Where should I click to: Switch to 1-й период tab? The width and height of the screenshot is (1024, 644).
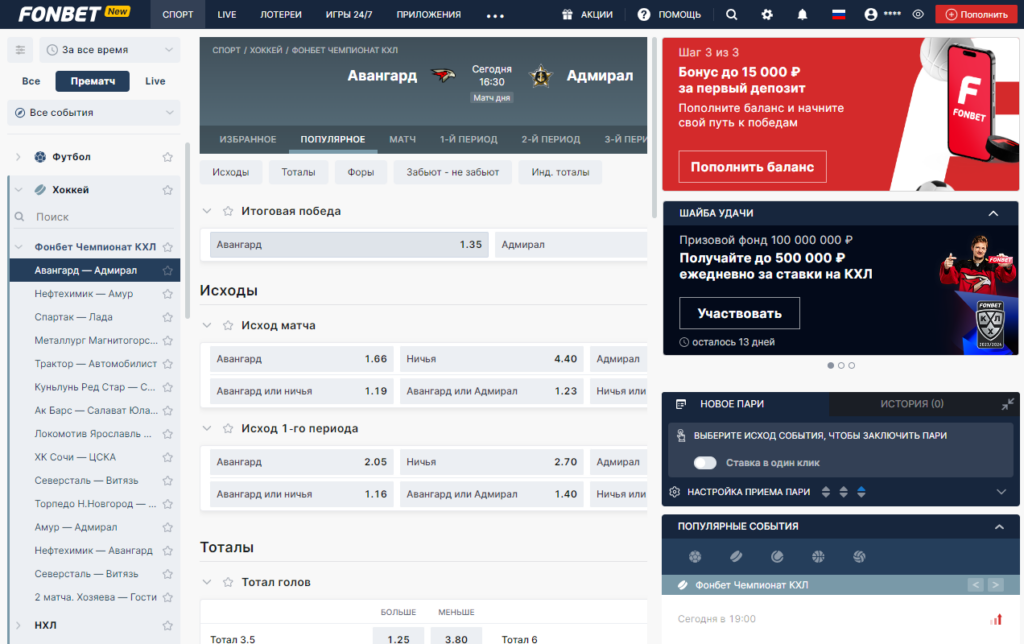[x=468, y=139]
